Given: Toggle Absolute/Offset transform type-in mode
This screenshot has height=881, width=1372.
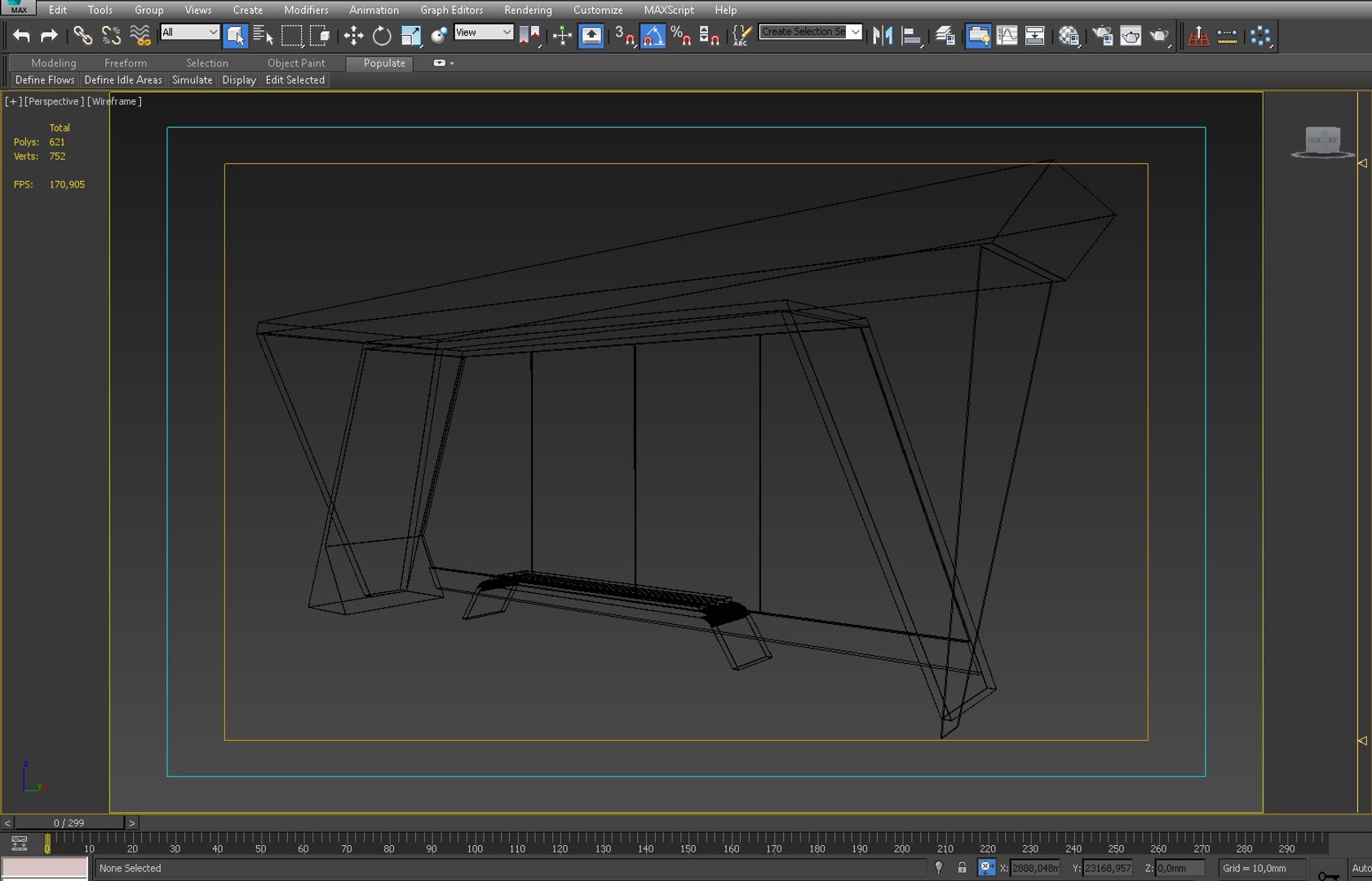Looking at the screenshot, I should coord(986,868).
